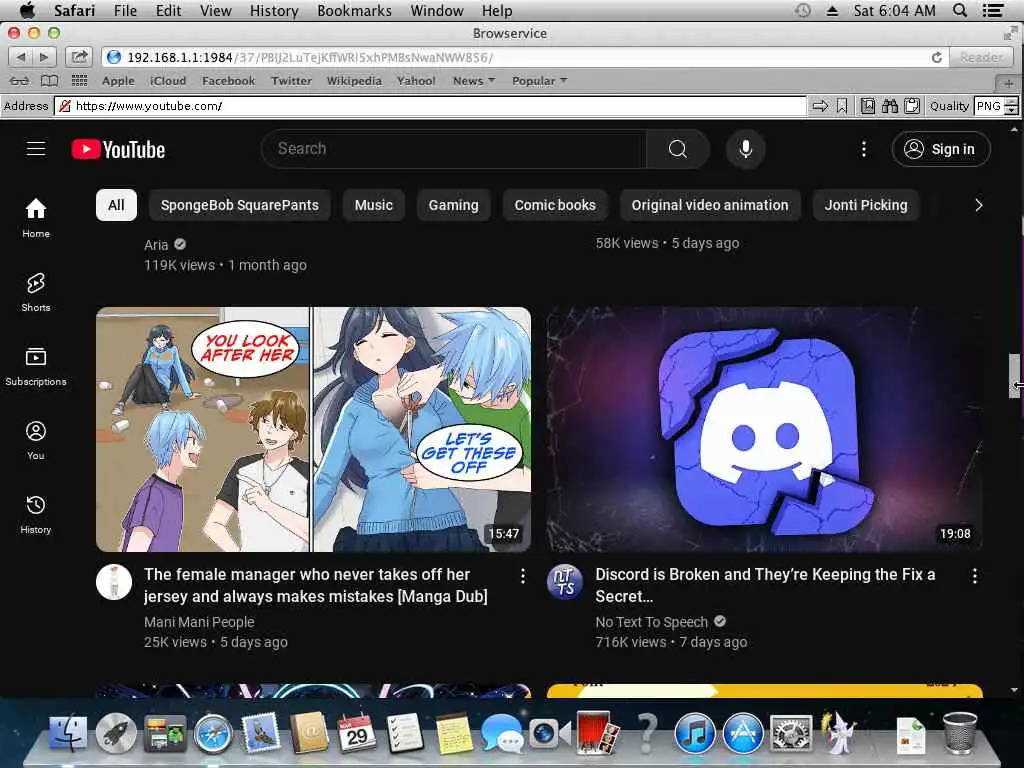The image size is (1024, 768).
Task: Open Shorts in the sidebar
Action: coord(36,292)
